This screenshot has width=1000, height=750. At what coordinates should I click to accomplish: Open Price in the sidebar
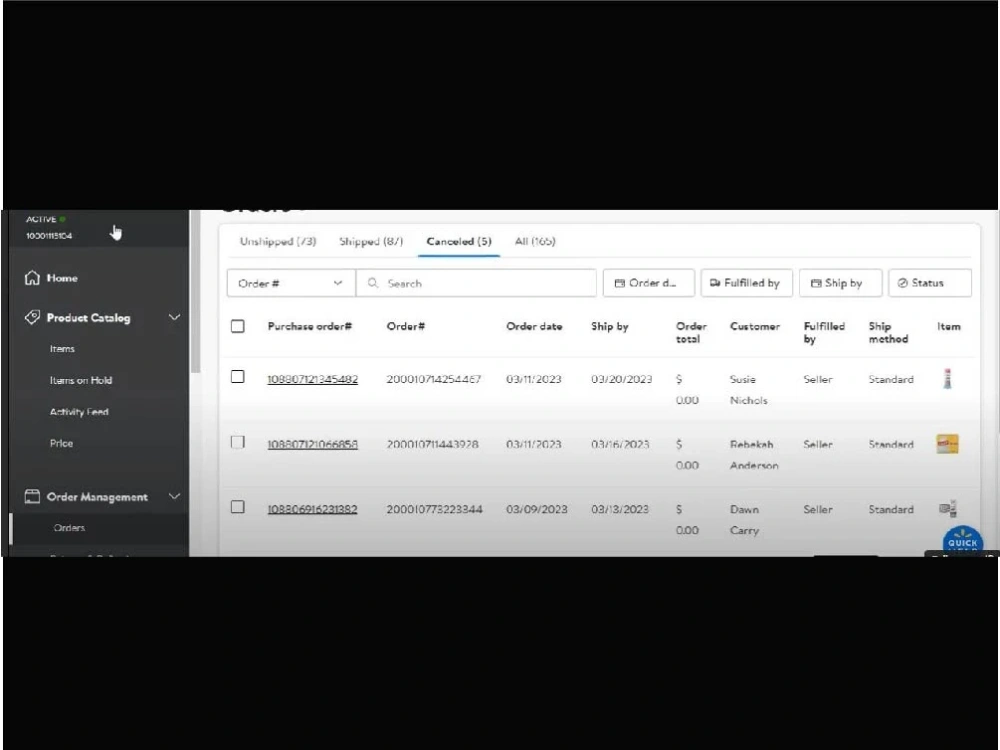61,443
